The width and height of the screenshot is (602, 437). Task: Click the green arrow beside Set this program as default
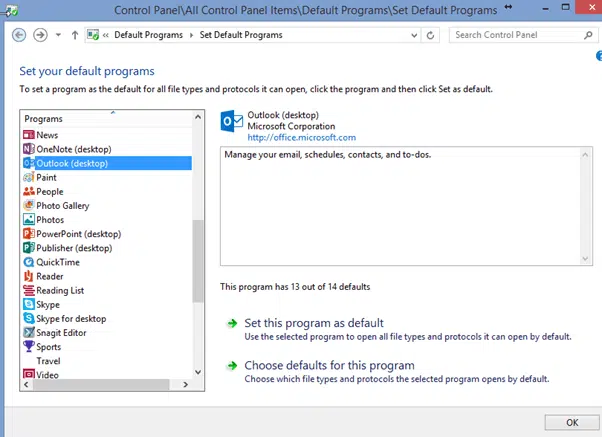pyautogui.click(x=232, y=323)
